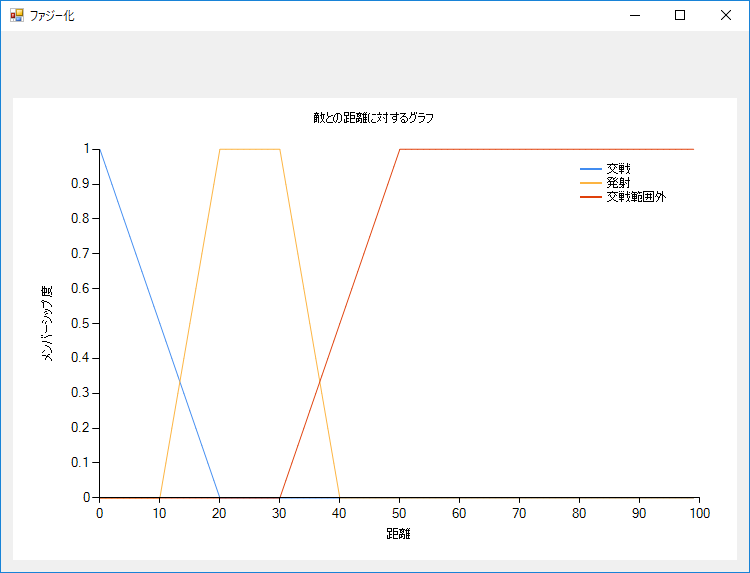750x573 pixels.
Task: Click the x-axis tick label 50
Action: coord(399,513)
